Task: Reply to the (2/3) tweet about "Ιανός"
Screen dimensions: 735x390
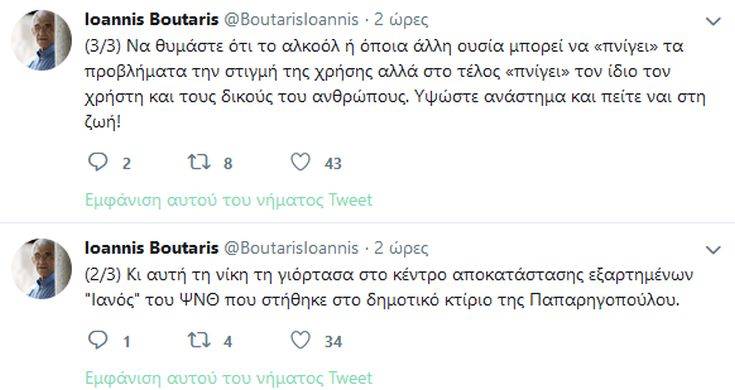Action: point(98,340)
